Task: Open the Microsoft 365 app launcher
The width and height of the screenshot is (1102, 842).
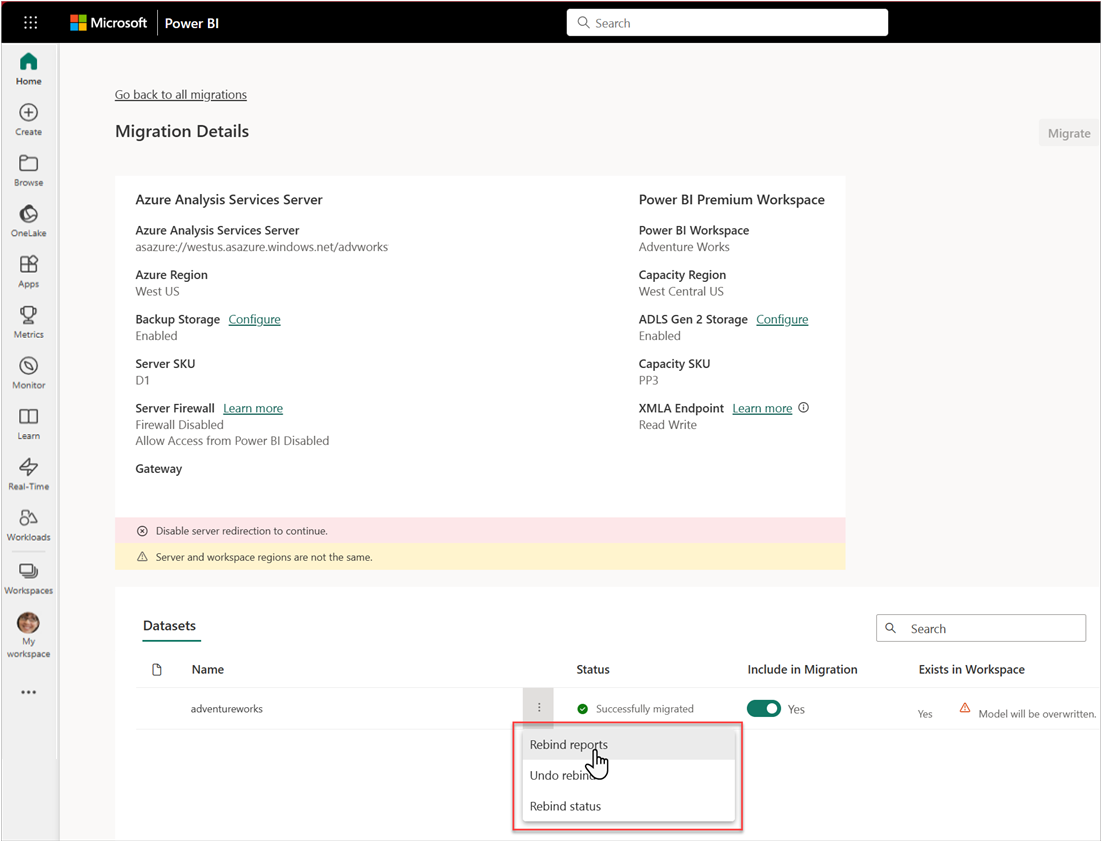Action: point(30,21)
